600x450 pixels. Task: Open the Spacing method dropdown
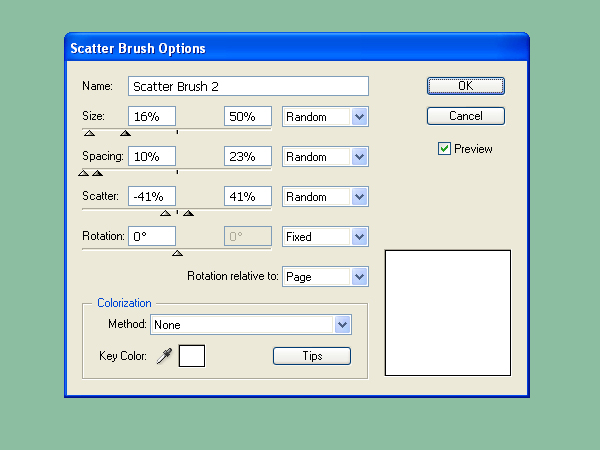325,157
